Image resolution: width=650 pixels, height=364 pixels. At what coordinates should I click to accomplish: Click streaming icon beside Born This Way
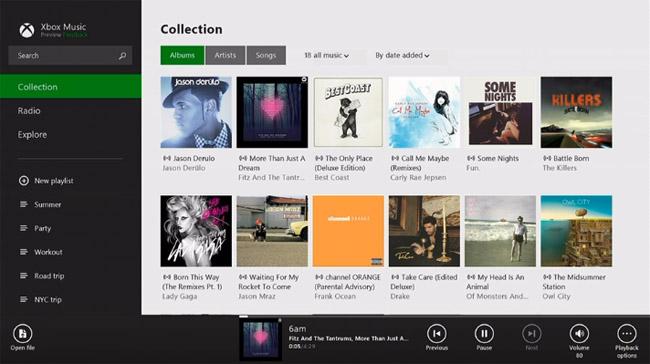click(167, 277)
